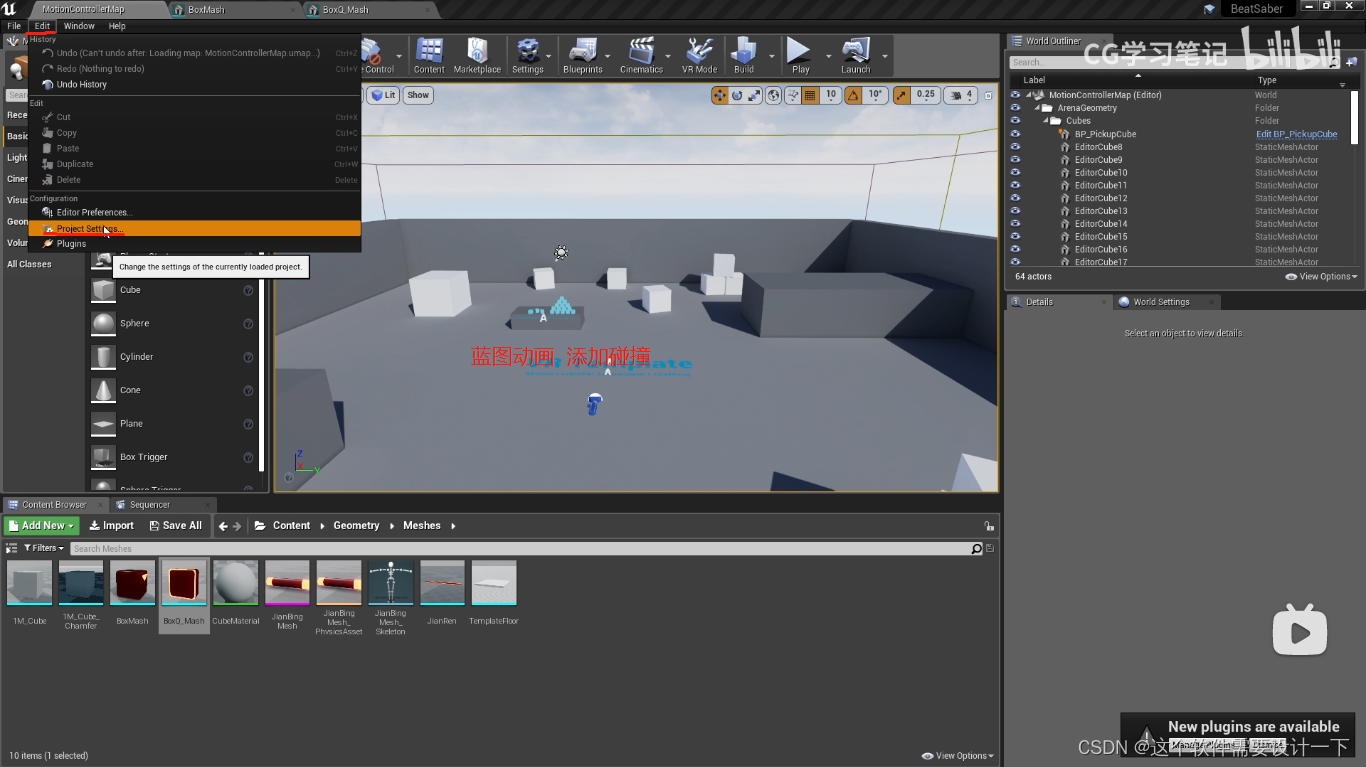
Task: Click the Cube icon in Place Actors list
Action: pos(103,290)
